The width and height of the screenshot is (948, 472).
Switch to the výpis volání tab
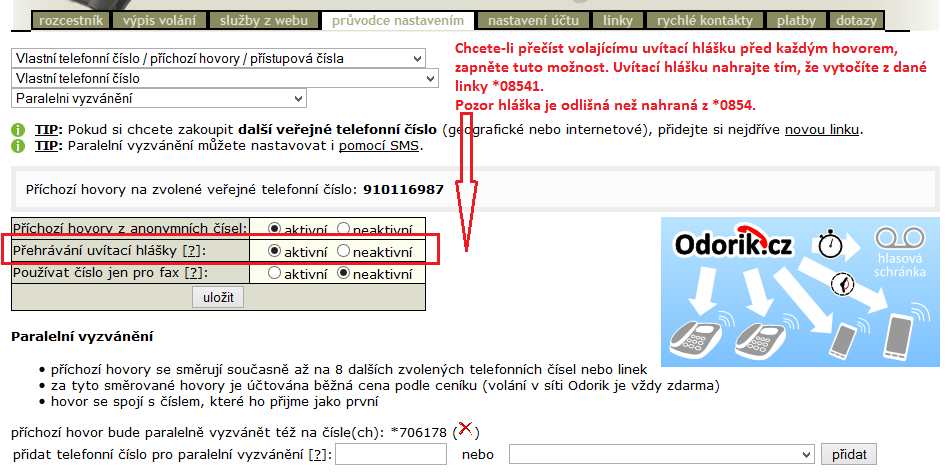click(161, 20)
